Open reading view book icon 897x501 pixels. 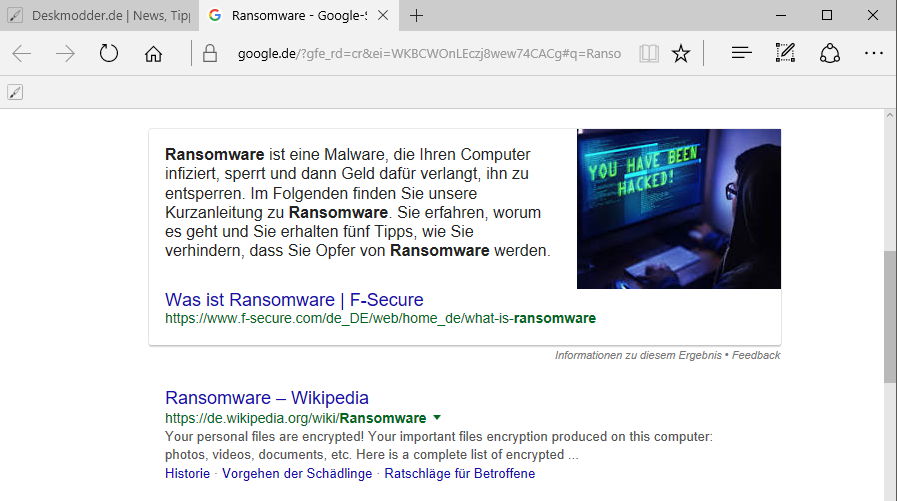pos(649,54)
